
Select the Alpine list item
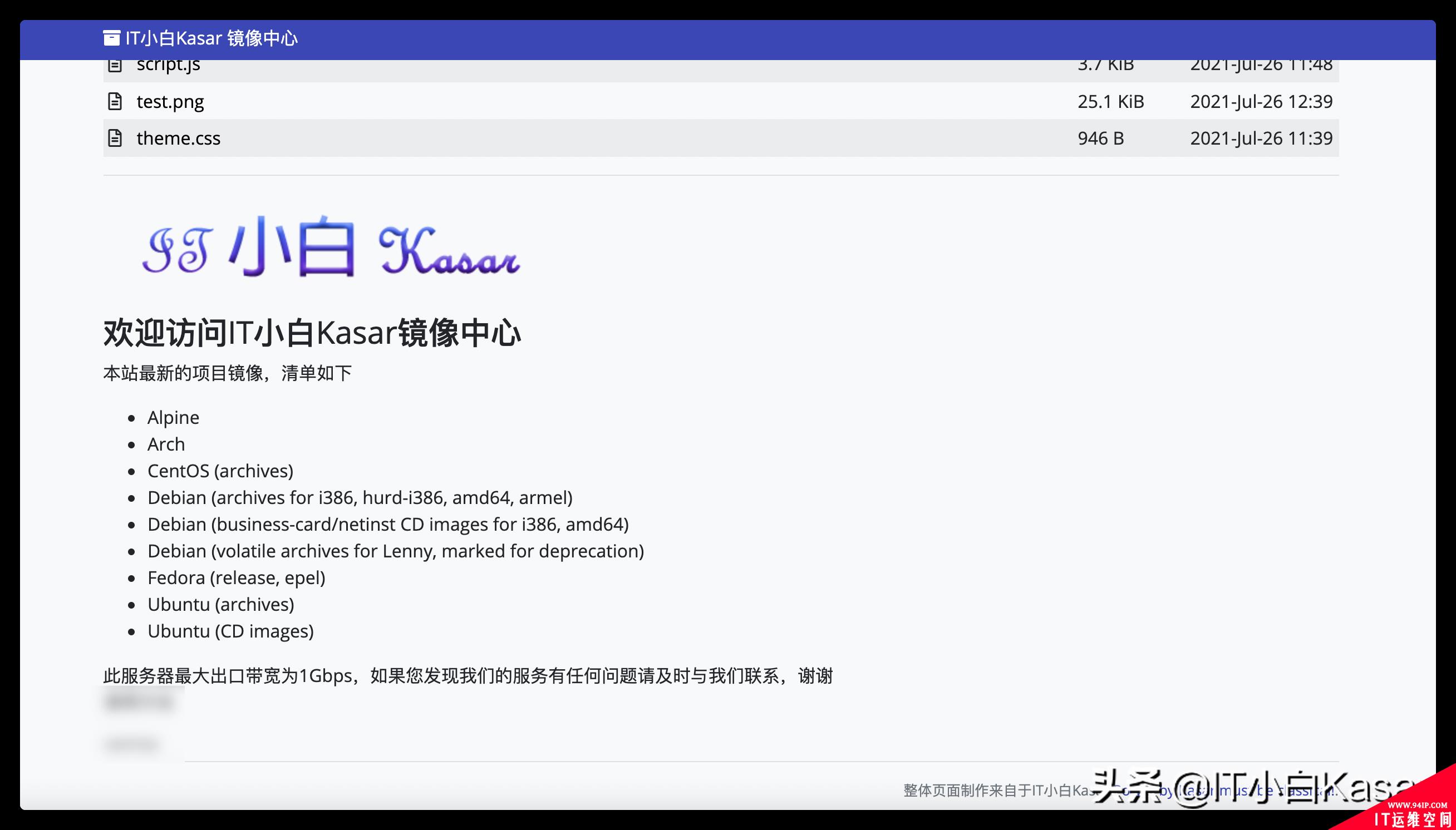[x=174, y=418]
